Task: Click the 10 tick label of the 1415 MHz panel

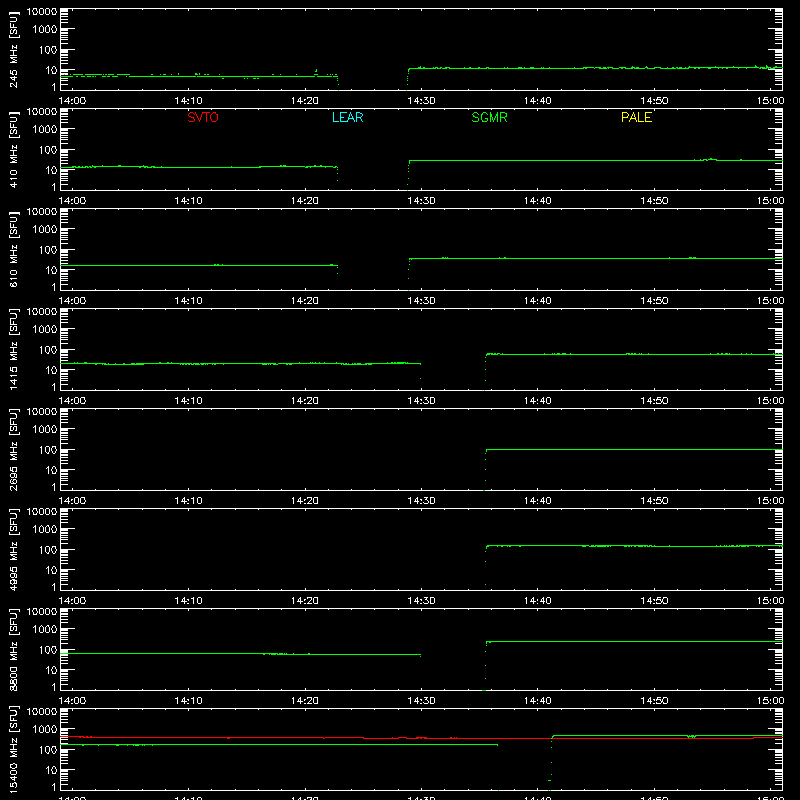Action: coord(51,370)
